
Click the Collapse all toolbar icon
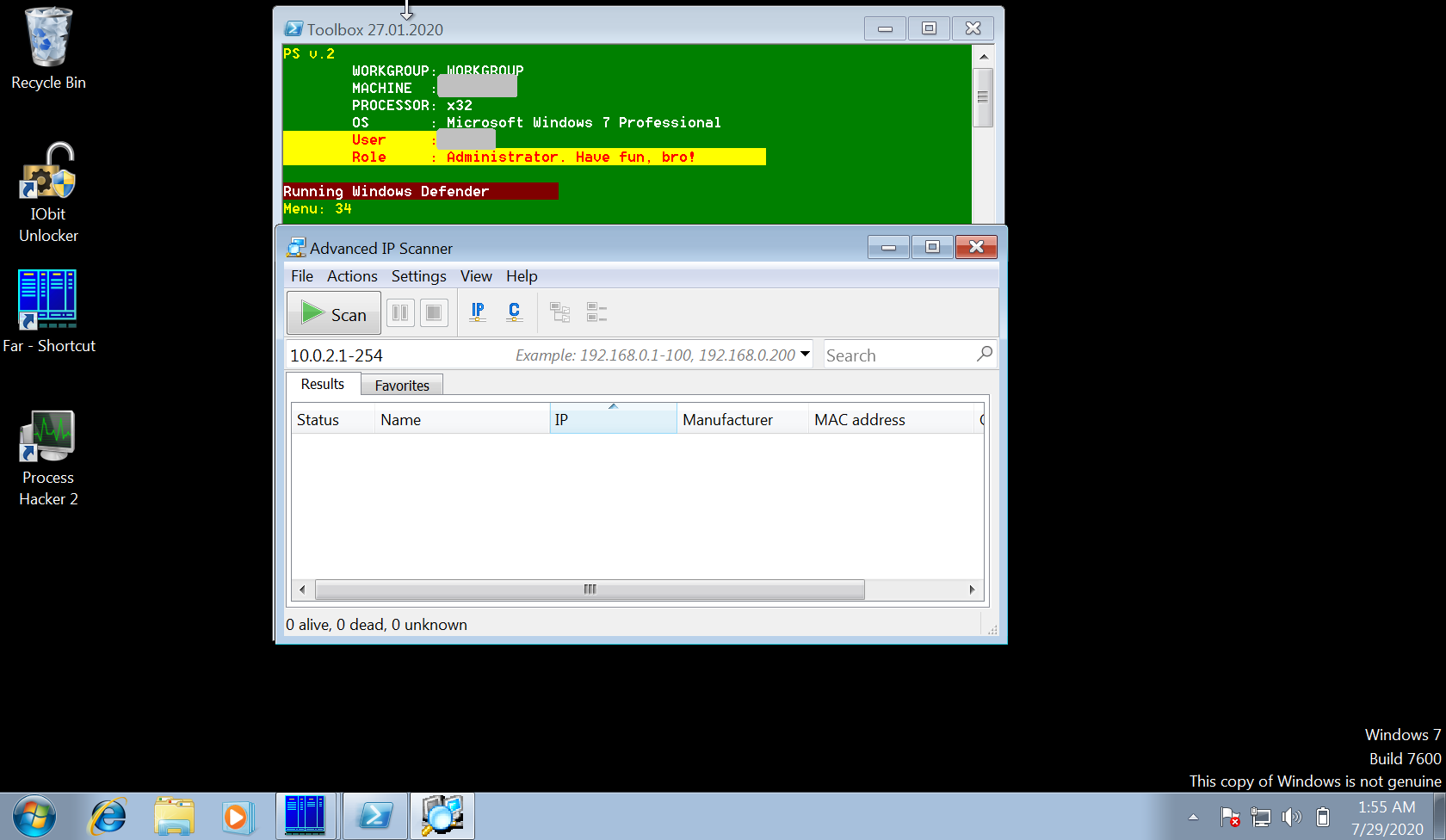596,312
